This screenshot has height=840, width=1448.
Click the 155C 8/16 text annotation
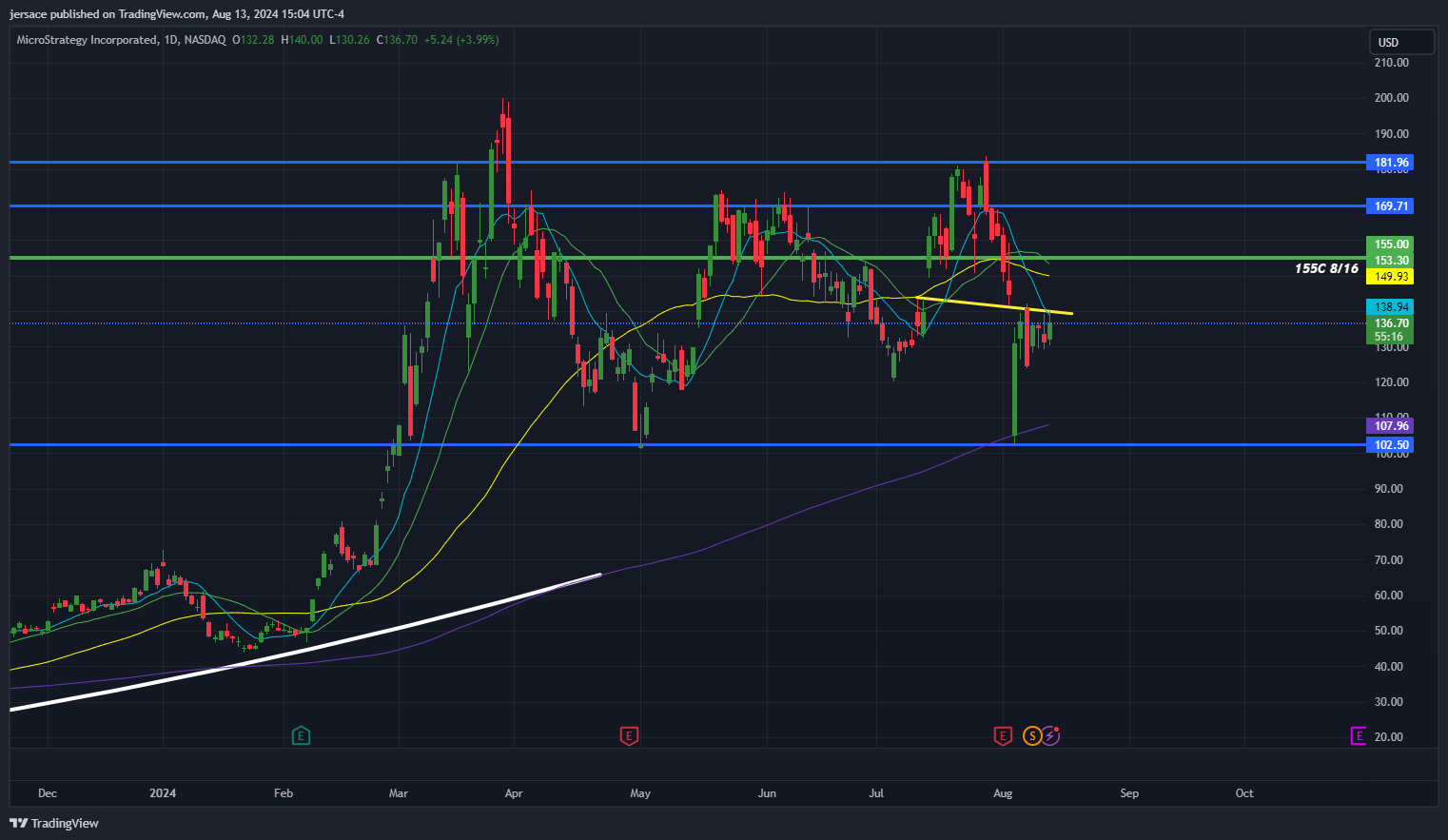point(1326,268)
